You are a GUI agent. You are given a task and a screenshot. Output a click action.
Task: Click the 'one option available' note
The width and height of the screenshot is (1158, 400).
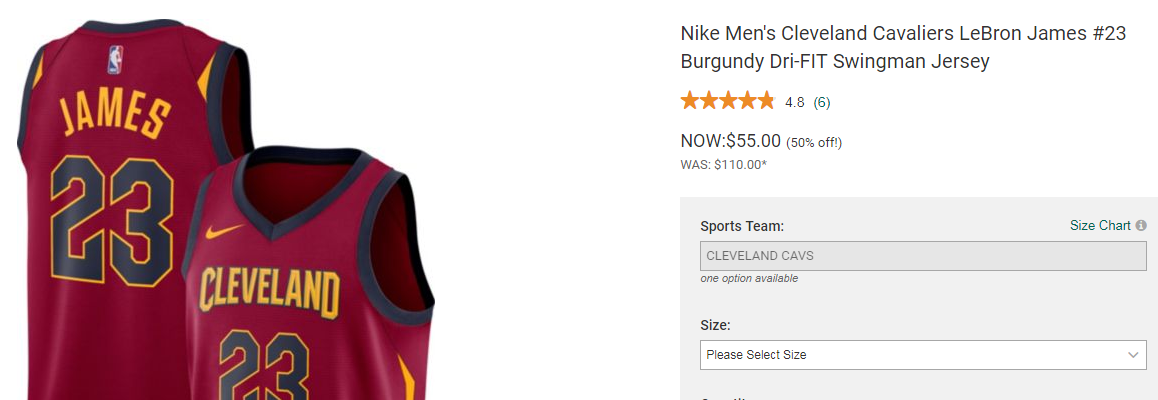(749, 278)
